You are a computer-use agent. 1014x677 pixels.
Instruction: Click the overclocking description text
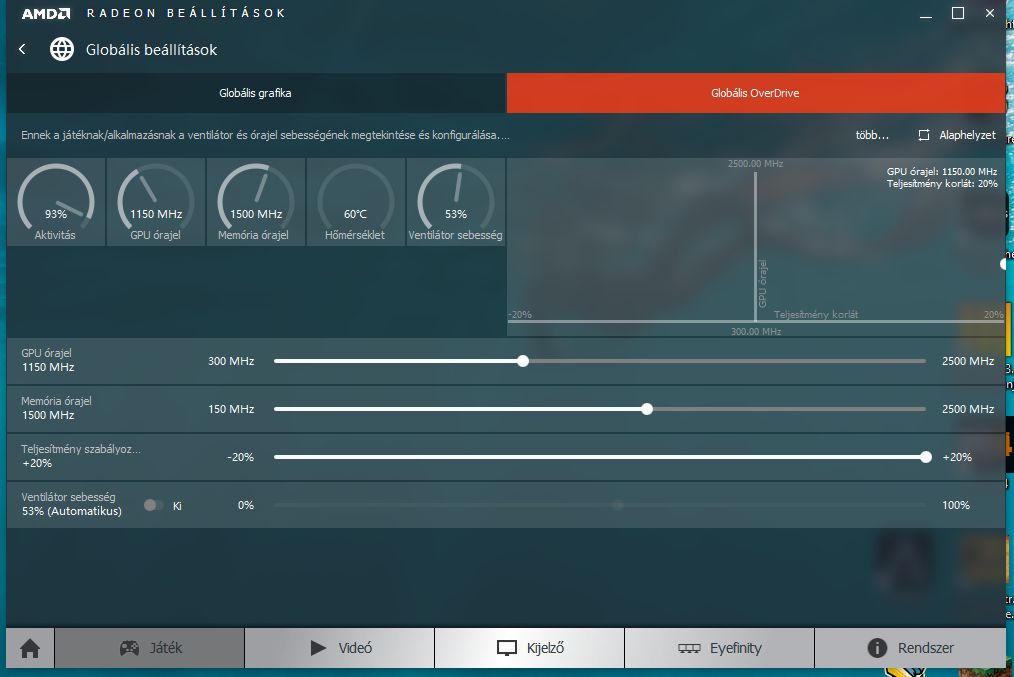point(265,135)
